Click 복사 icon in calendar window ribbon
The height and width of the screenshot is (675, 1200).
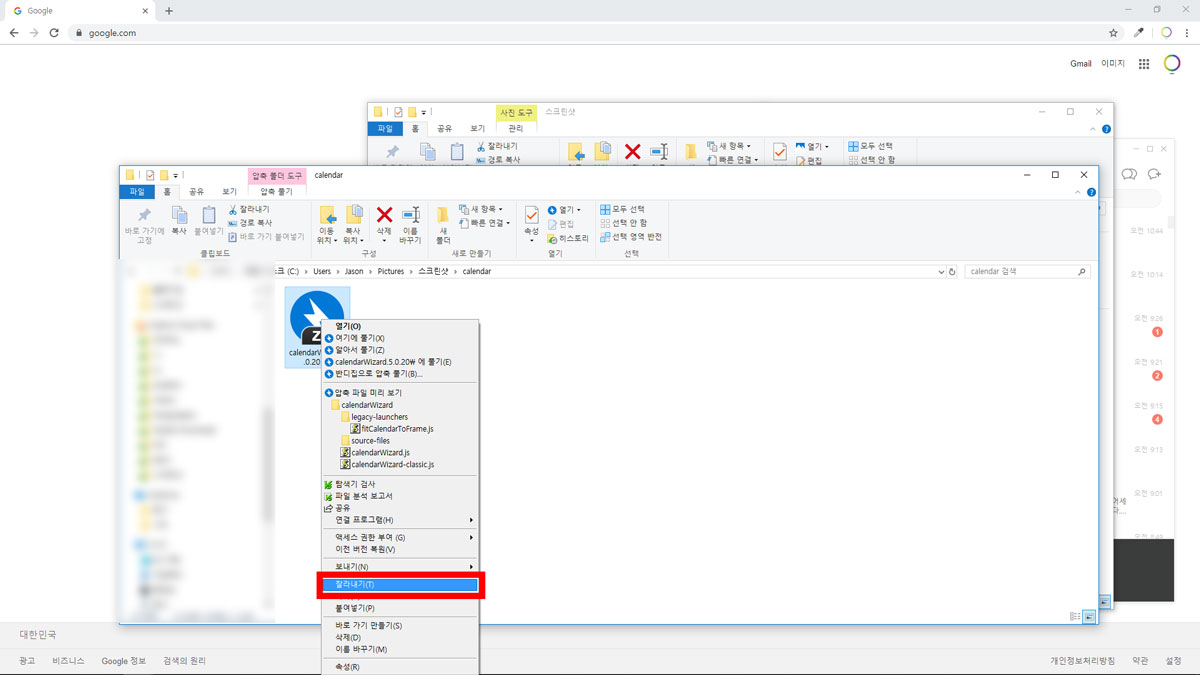click(179, 221)
